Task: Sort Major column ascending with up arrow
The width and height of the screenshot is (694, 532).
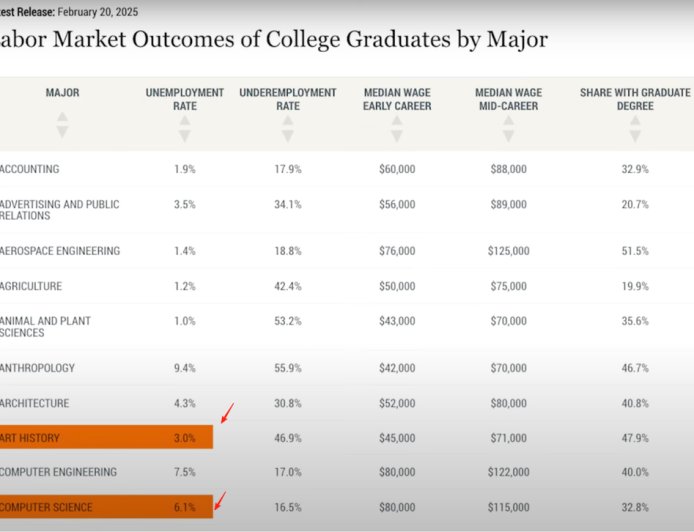Action: click(x=63, y=118)
